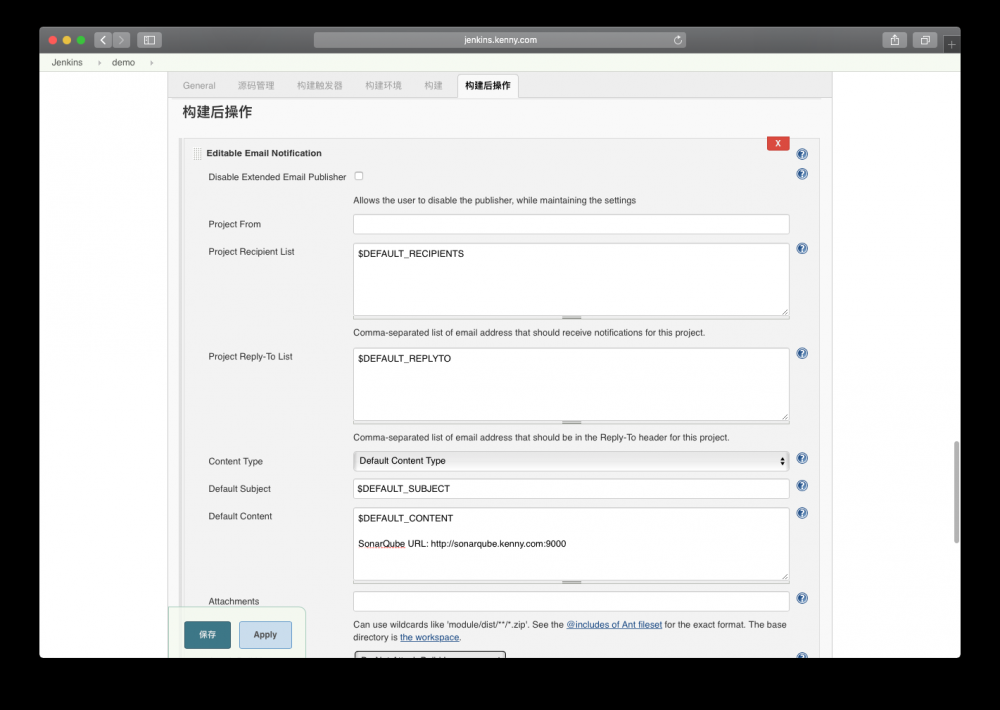1000x710 pixels.
Task: Open help for Disable Extended Email Publisher
Action: coord(801,173)
